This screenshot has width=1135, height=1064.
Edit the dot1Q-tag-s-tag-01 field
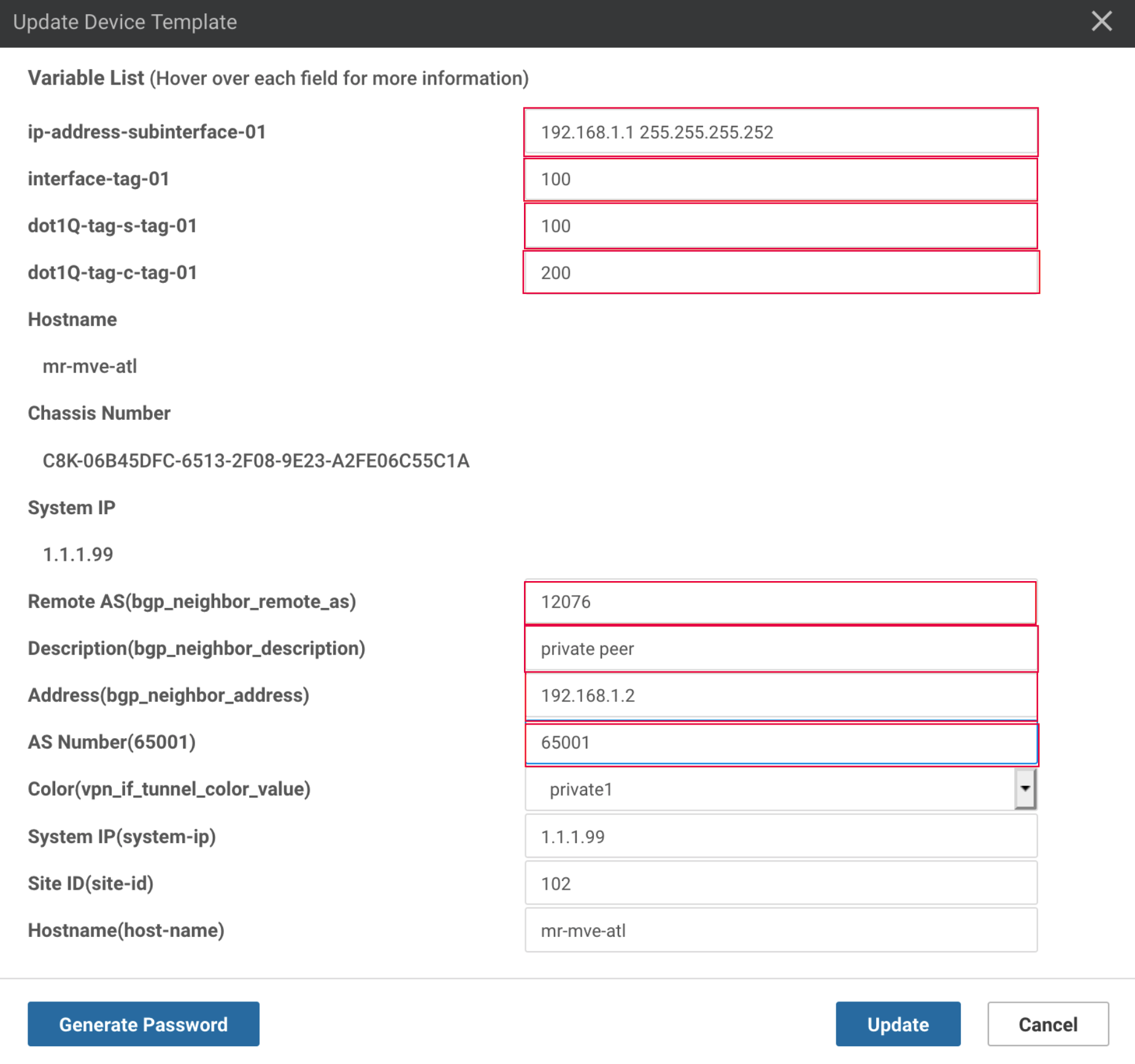coord(780,226)
